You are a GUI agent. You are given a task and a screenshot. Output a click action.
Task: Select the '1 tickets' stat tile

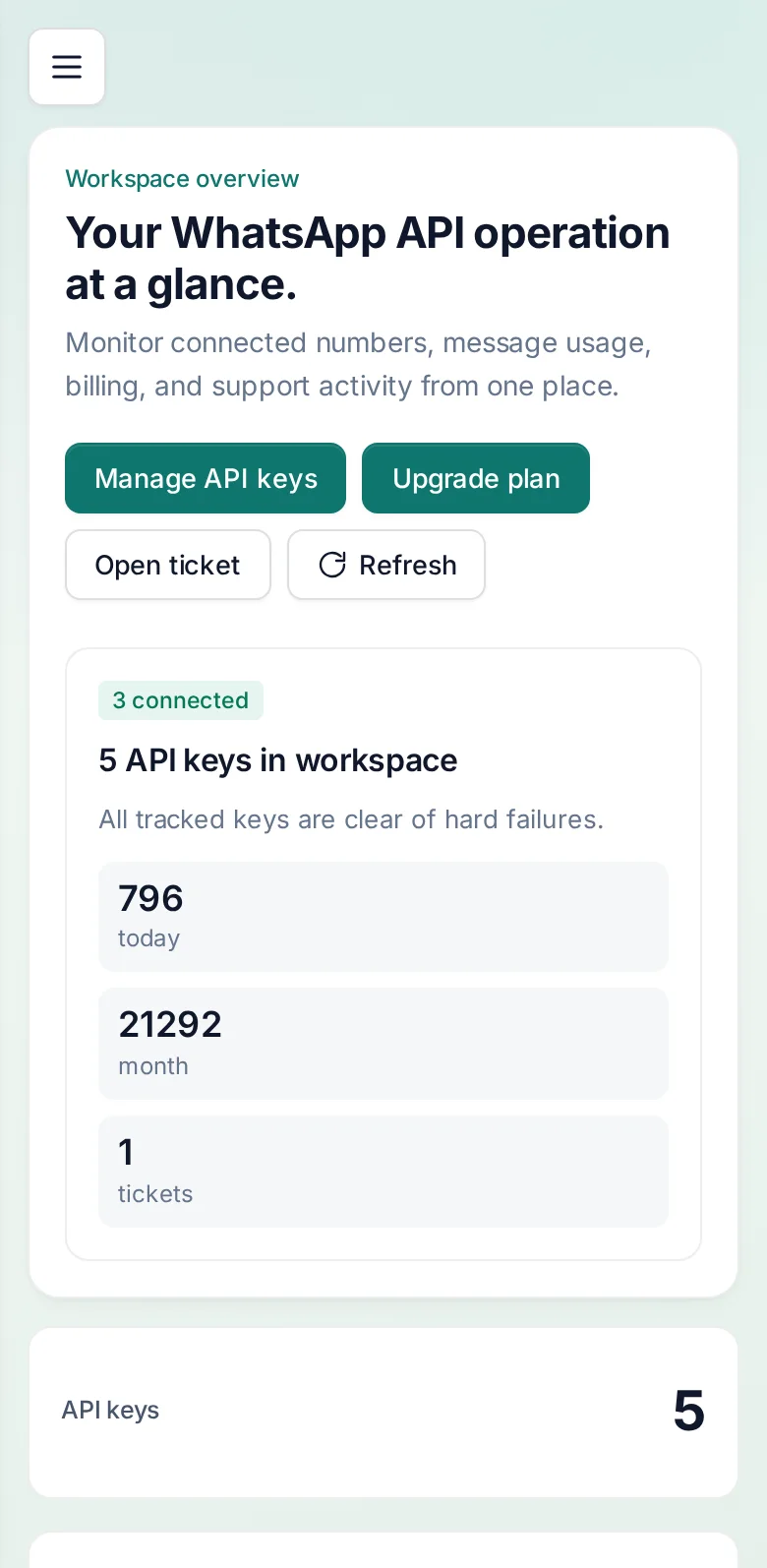click(x=383, y=1172)
